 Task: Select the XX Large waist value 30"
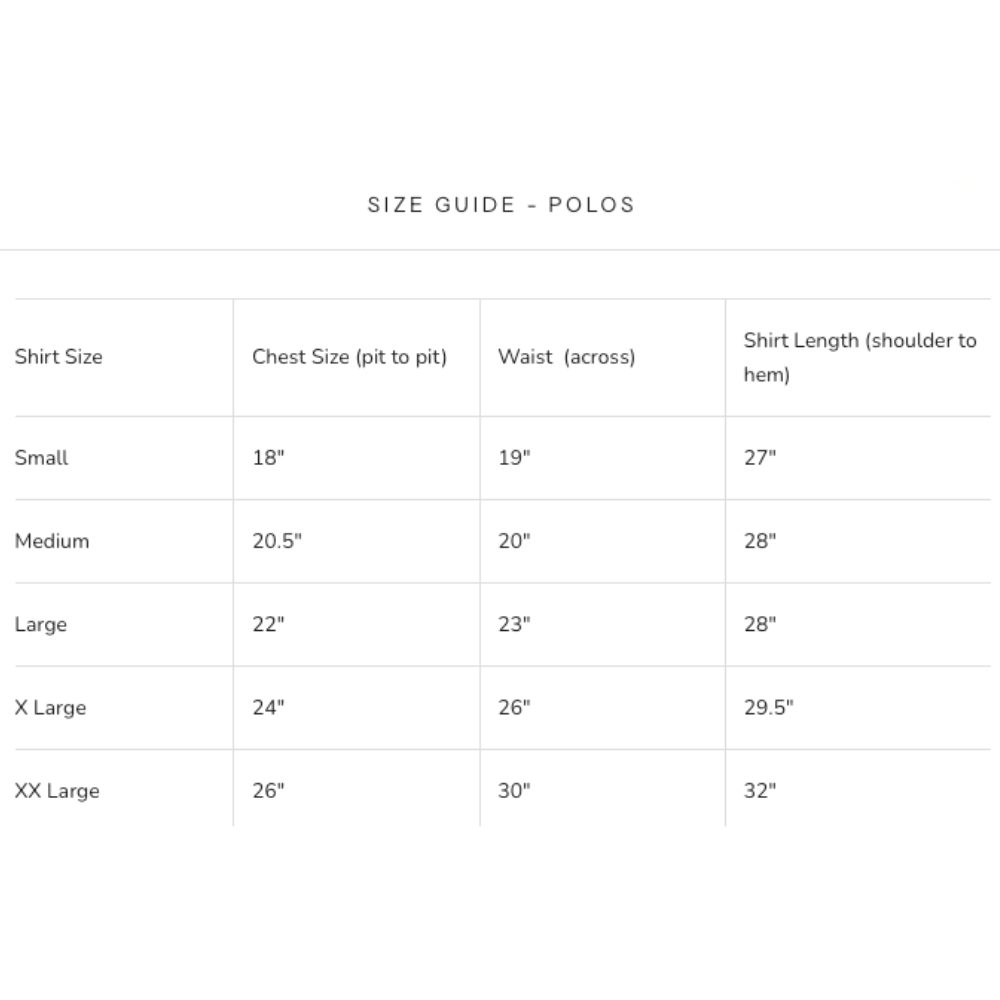click(x=514, y=790)
